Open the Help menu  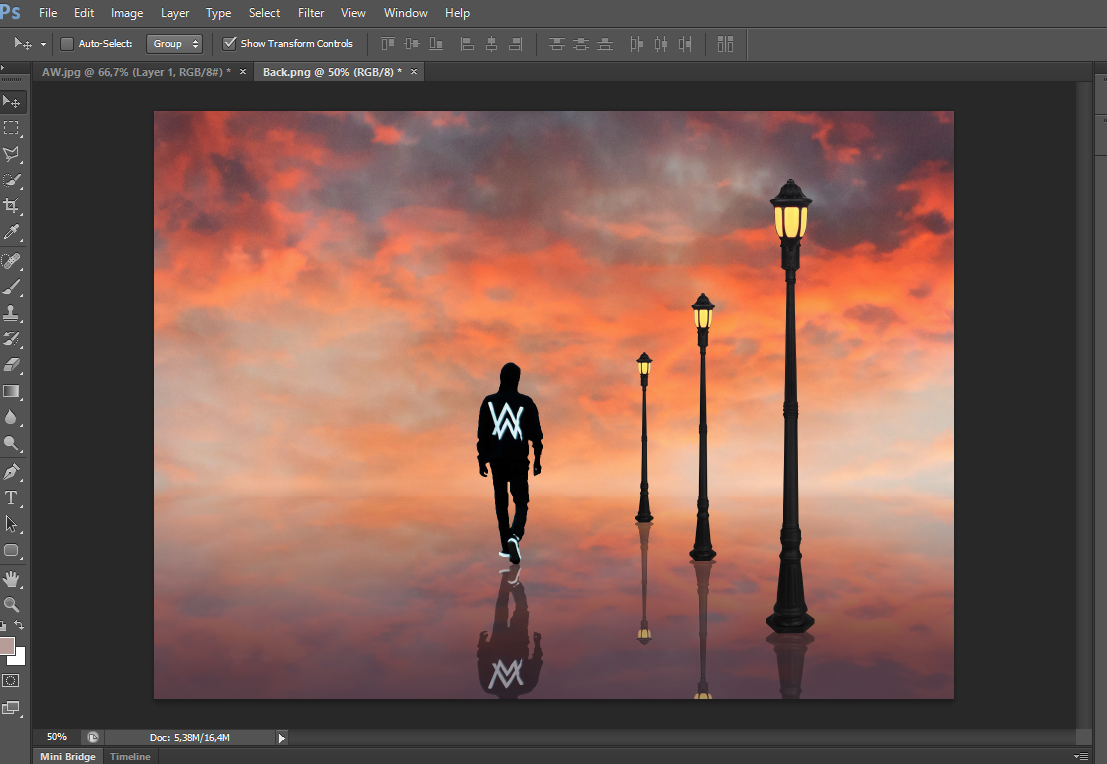457,13
